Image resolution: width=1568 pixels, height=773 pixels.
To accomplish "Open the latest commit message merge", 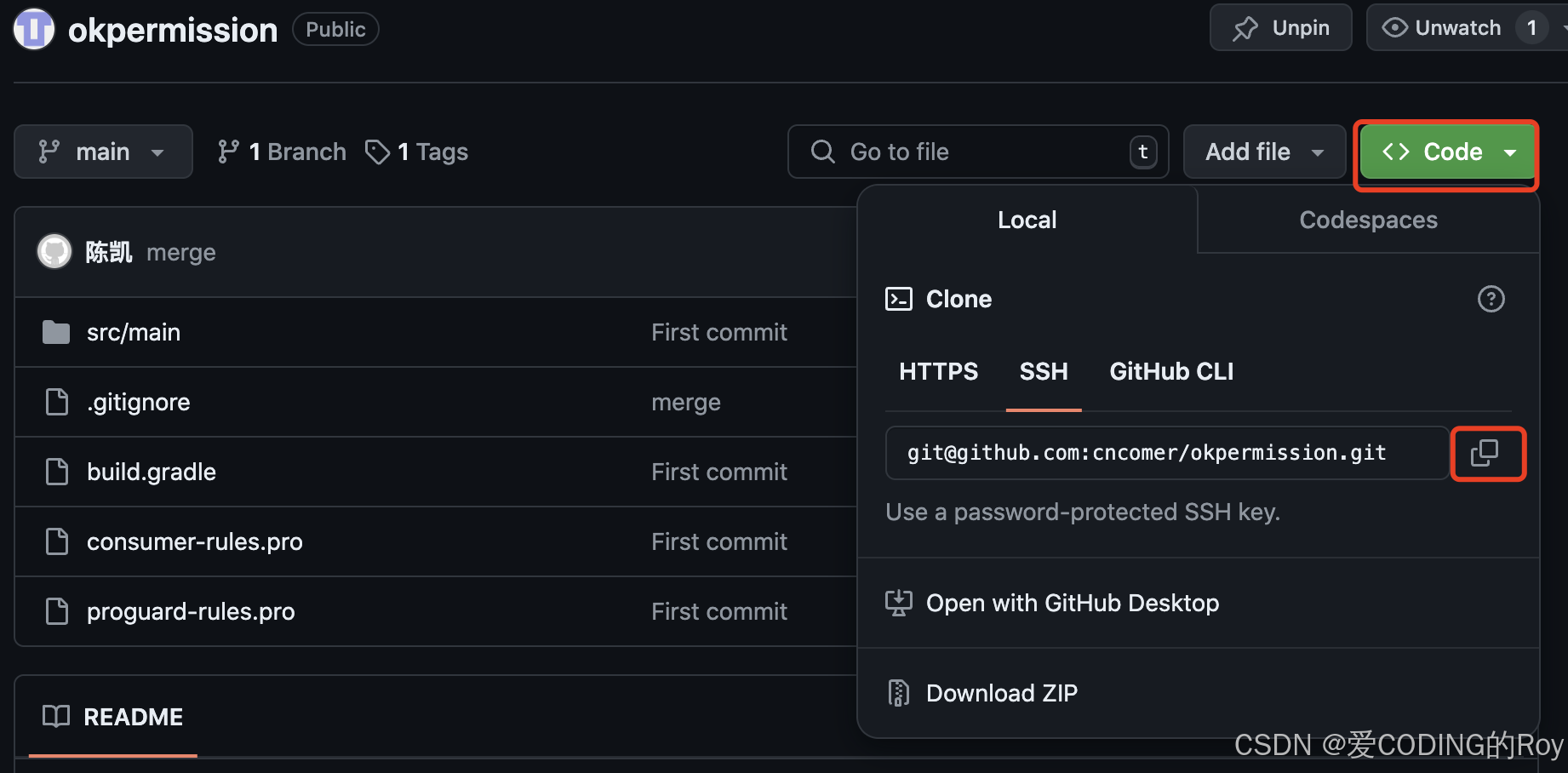I will (x=181, y=253).
